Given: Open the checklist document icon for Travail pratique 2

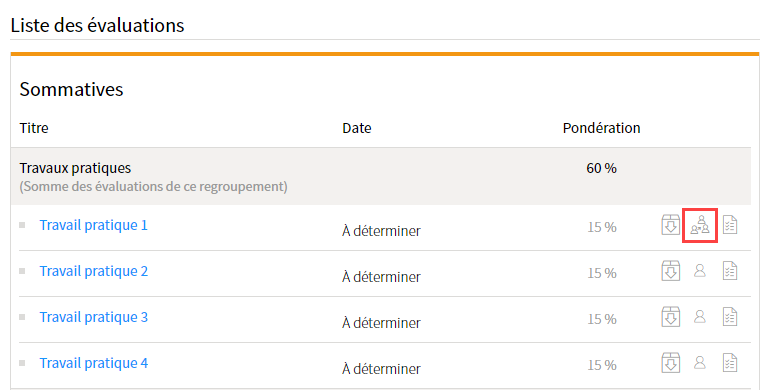Looking at the screenshot, I should click(x=730, y=270).
